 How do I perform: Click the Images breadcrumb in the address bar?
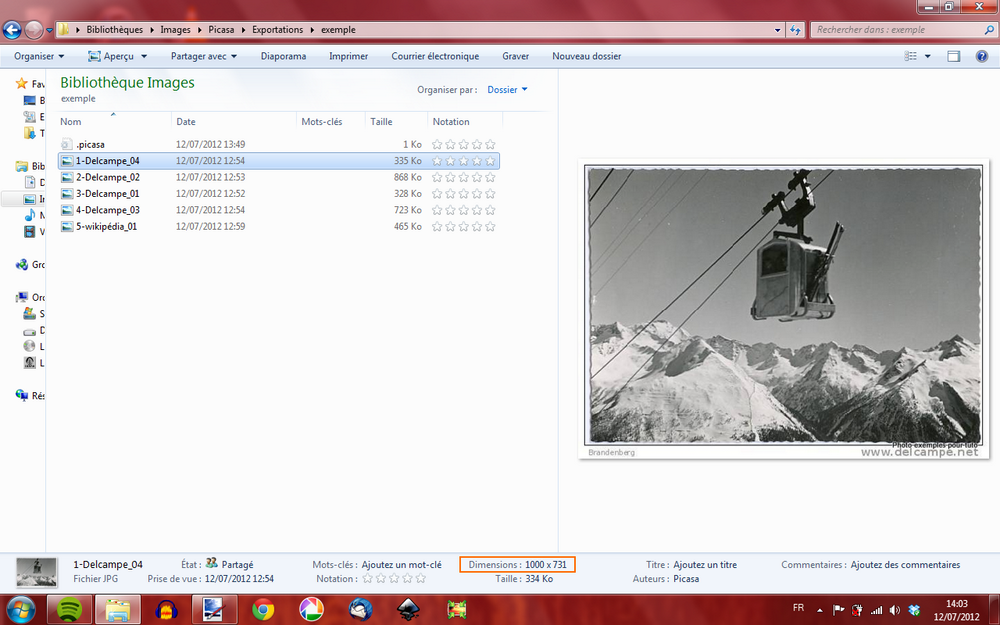[175, 29]
